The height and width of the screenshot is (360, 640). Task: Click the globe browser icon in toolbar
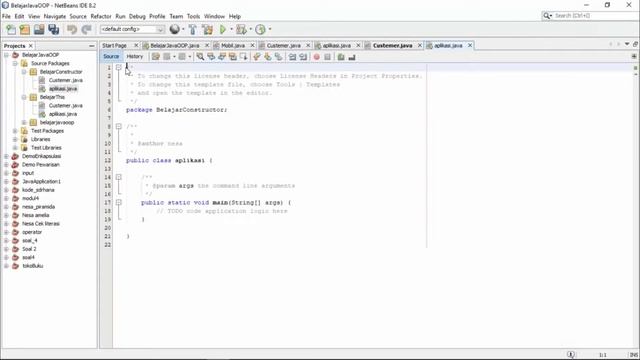click(175, 29)
